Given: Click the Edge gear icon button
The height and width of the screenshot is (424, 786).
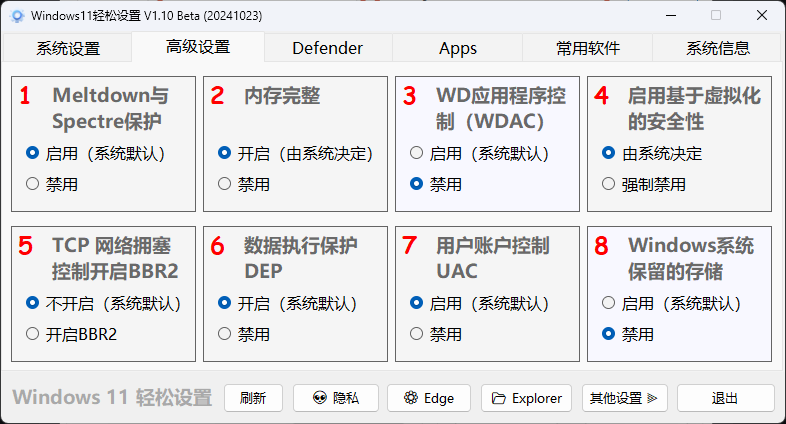Looking at the screenshot, I should 429,398.
